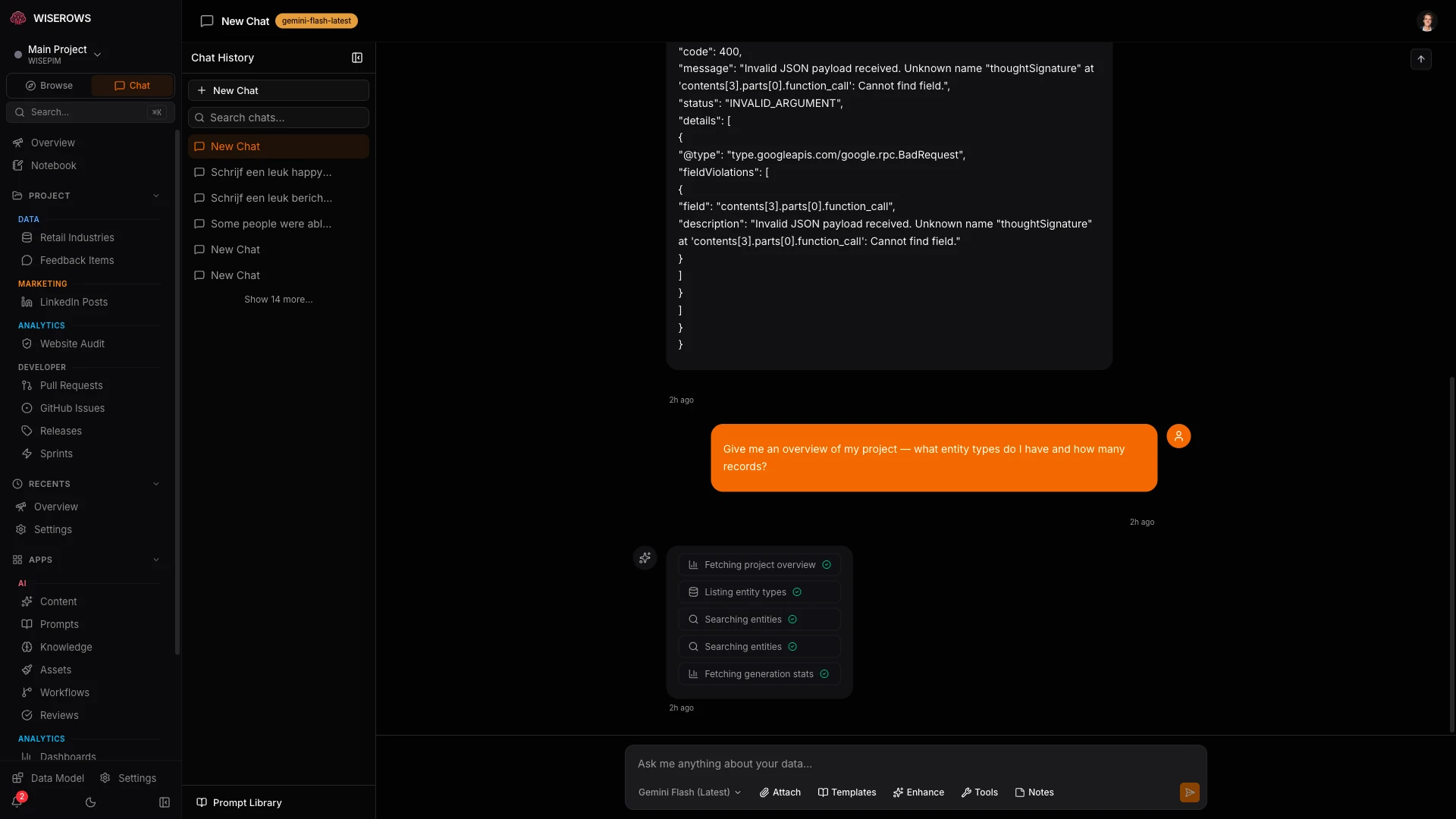The height and width of the screenshot is (819, 1456).
Task: Click the Notes icon in the input bar
Action: coord(1021,792)
